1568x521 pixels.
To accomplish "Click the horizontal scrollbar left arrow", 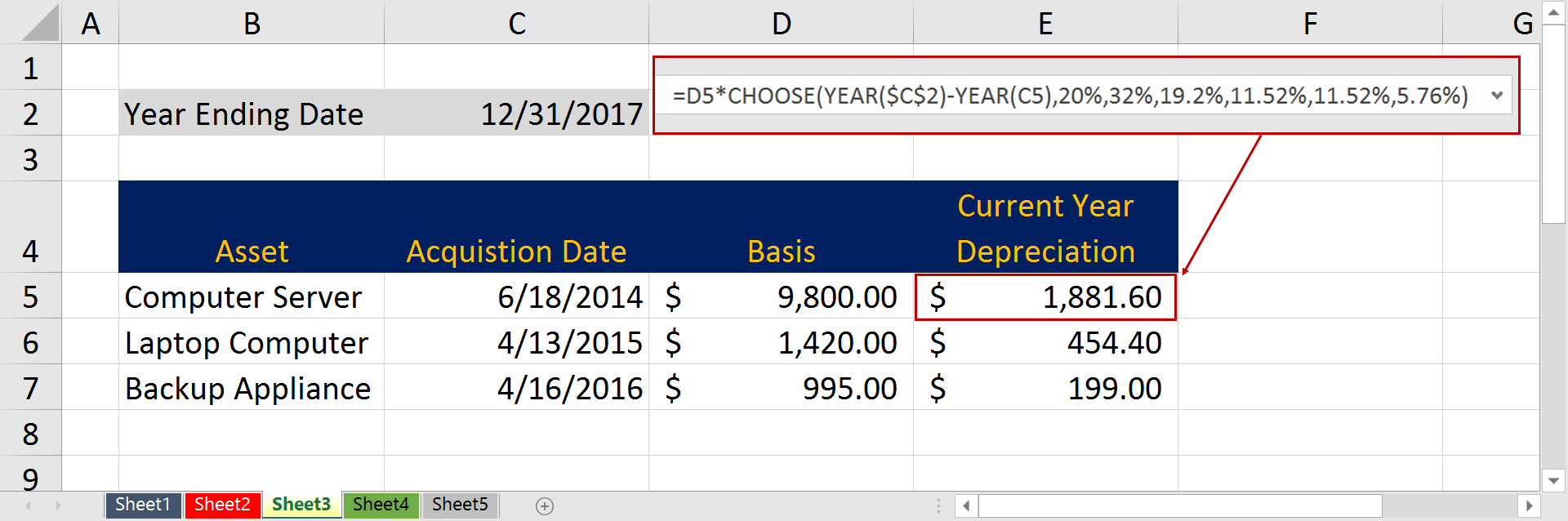I will pyautogui.click(x=966, y=505).
